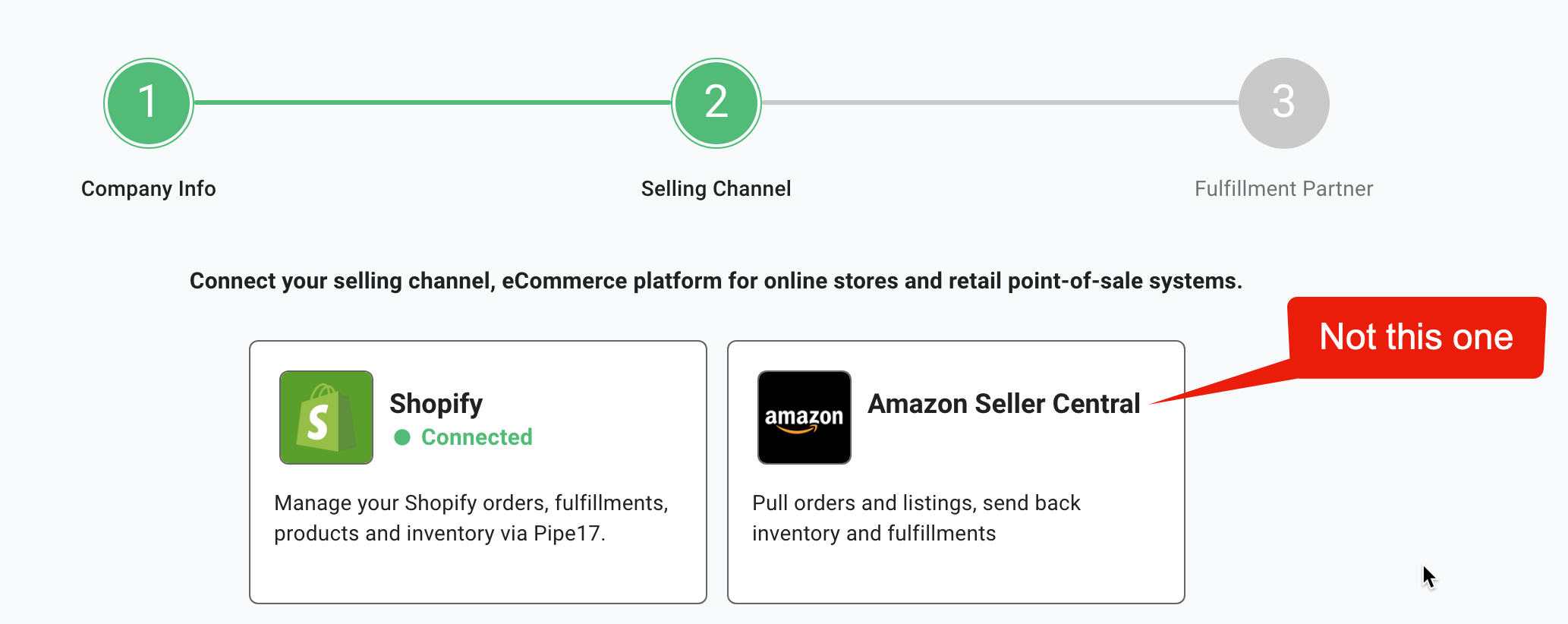The height and width of the screenshot is (624, 1568).
Task: Click the green progress line between steps 1 and 2
Action: 433,102
